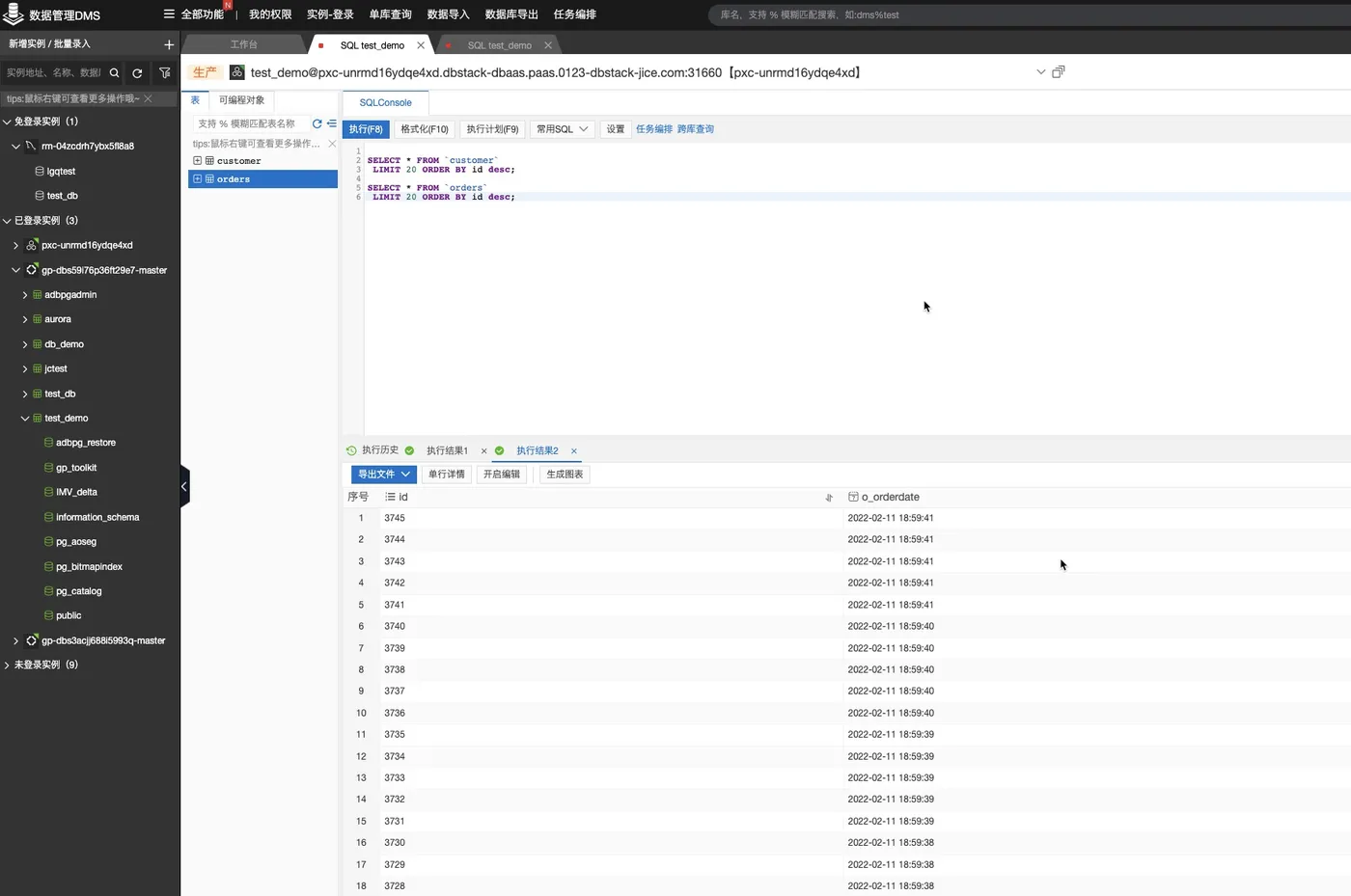Image resolution: width=1351 pixels, height=896 pixels.
Task: Open 实例-登录 in the top menu
Action: point(330,14)
